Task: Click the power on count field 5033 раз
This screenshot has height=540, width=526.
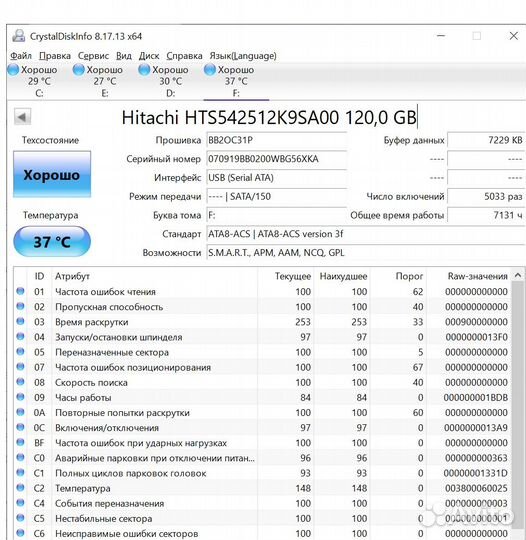Action: click(x=486, y=197)
